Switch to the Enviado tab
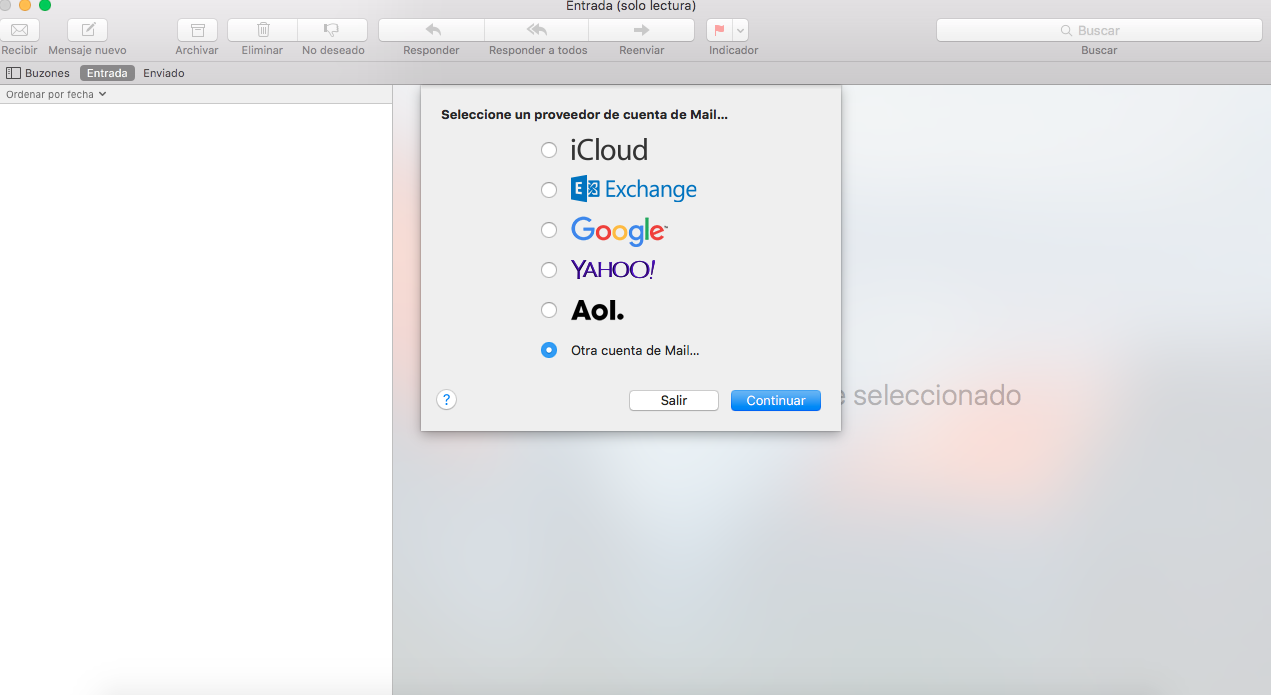This screenshot has height=695, width=1271. [x=163, y=73]
